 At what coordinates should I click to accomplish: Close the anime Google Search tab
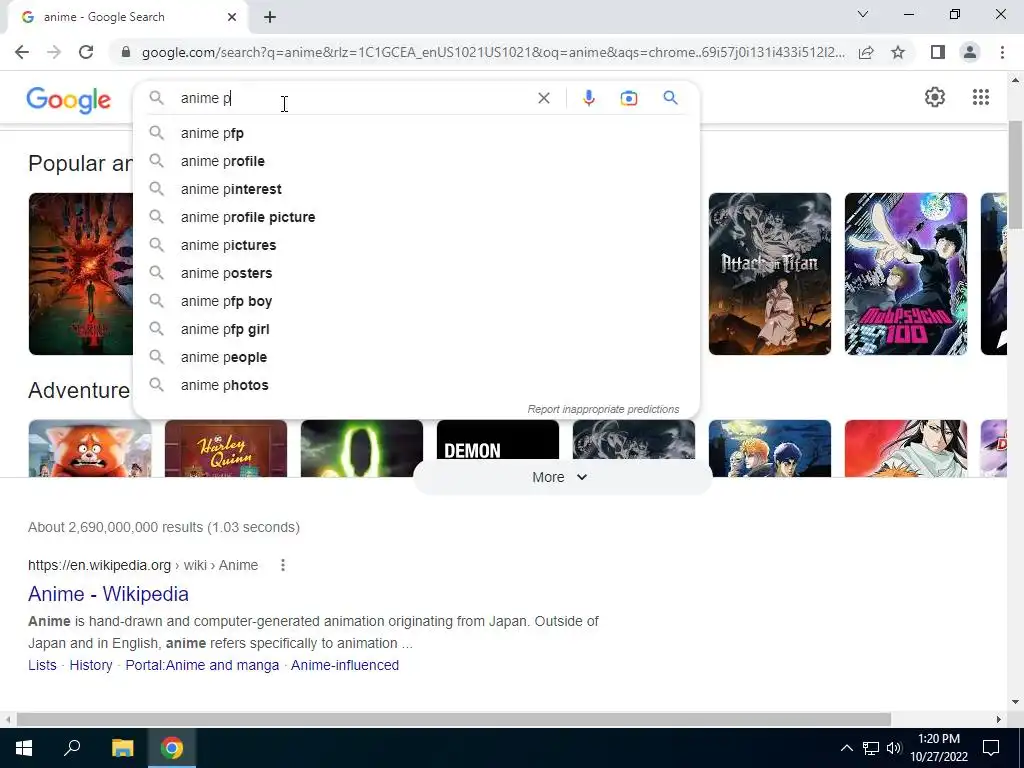click(x=232, y=17)
